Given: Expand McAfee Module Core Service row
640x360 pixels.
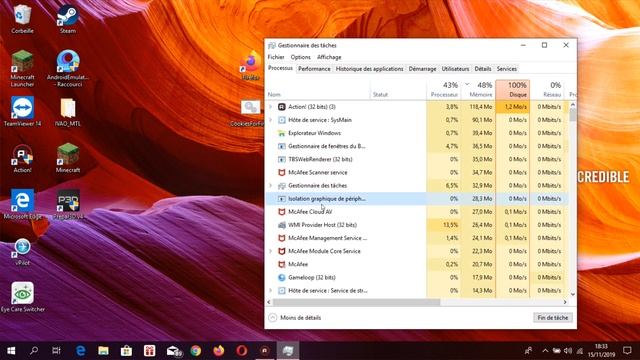Looking at the screenshot, I should 270,251.
